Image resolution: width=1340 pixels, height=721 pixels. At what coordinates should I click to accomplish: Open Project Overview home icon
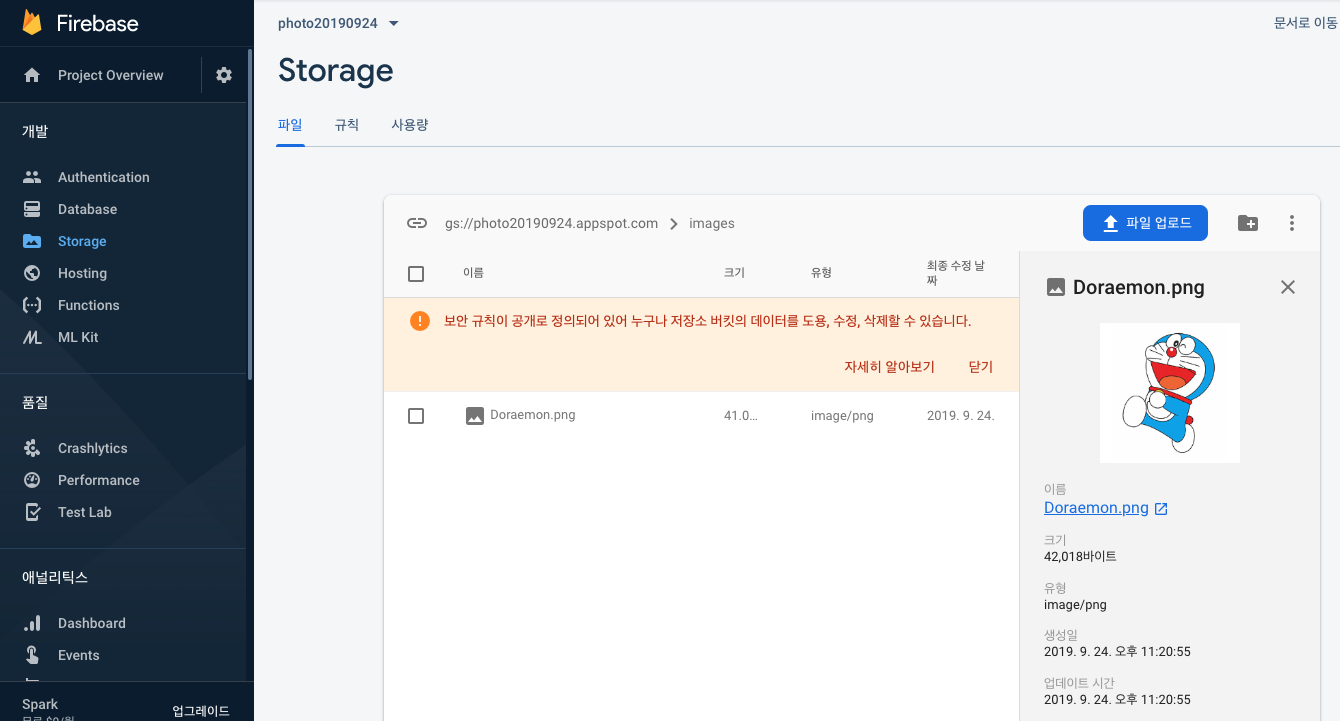click(32, 75)
